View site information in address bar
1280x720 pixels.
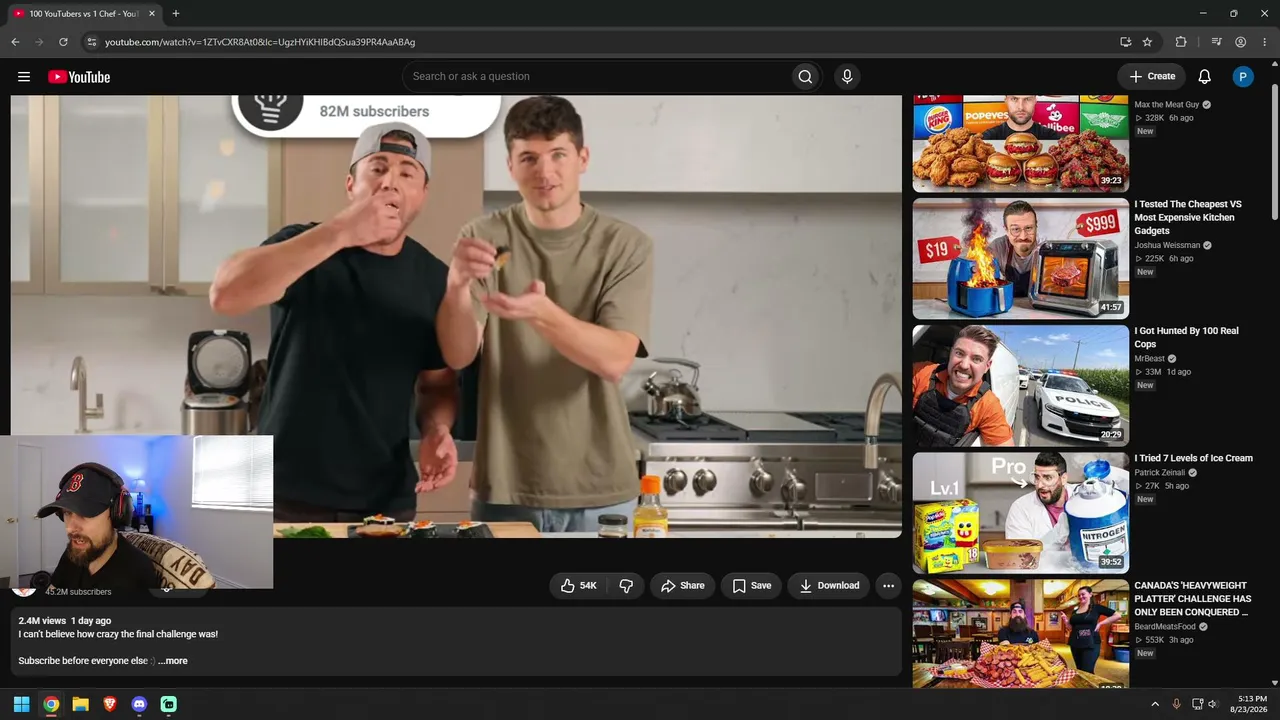click(x=91, y=42)
